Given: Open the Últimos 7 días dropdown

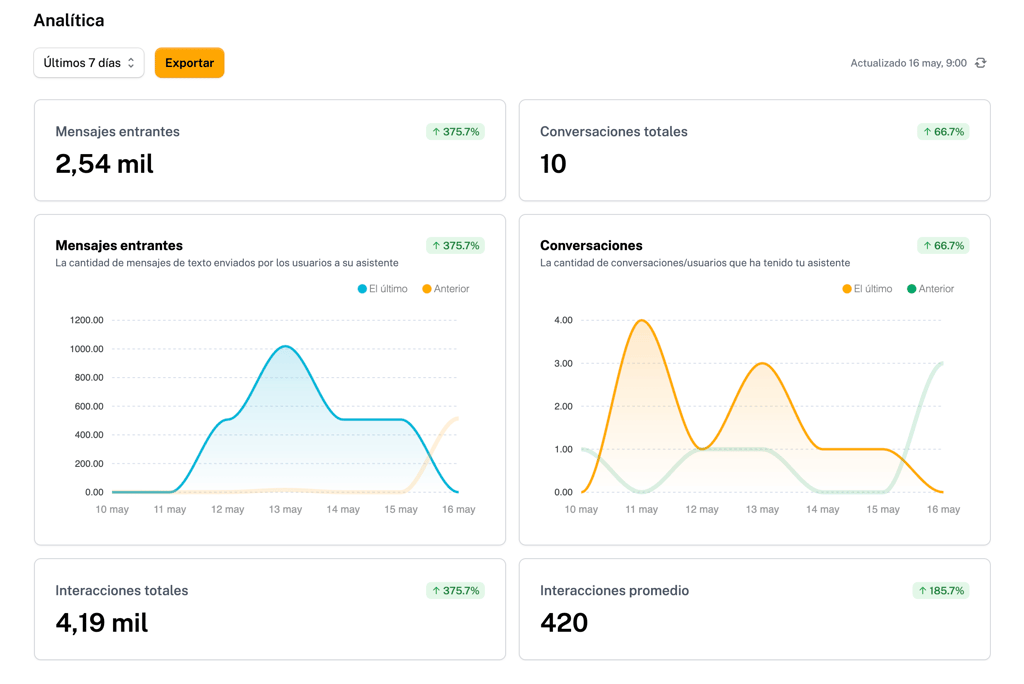Looking at the screenshot, I should tap(89, 63).
